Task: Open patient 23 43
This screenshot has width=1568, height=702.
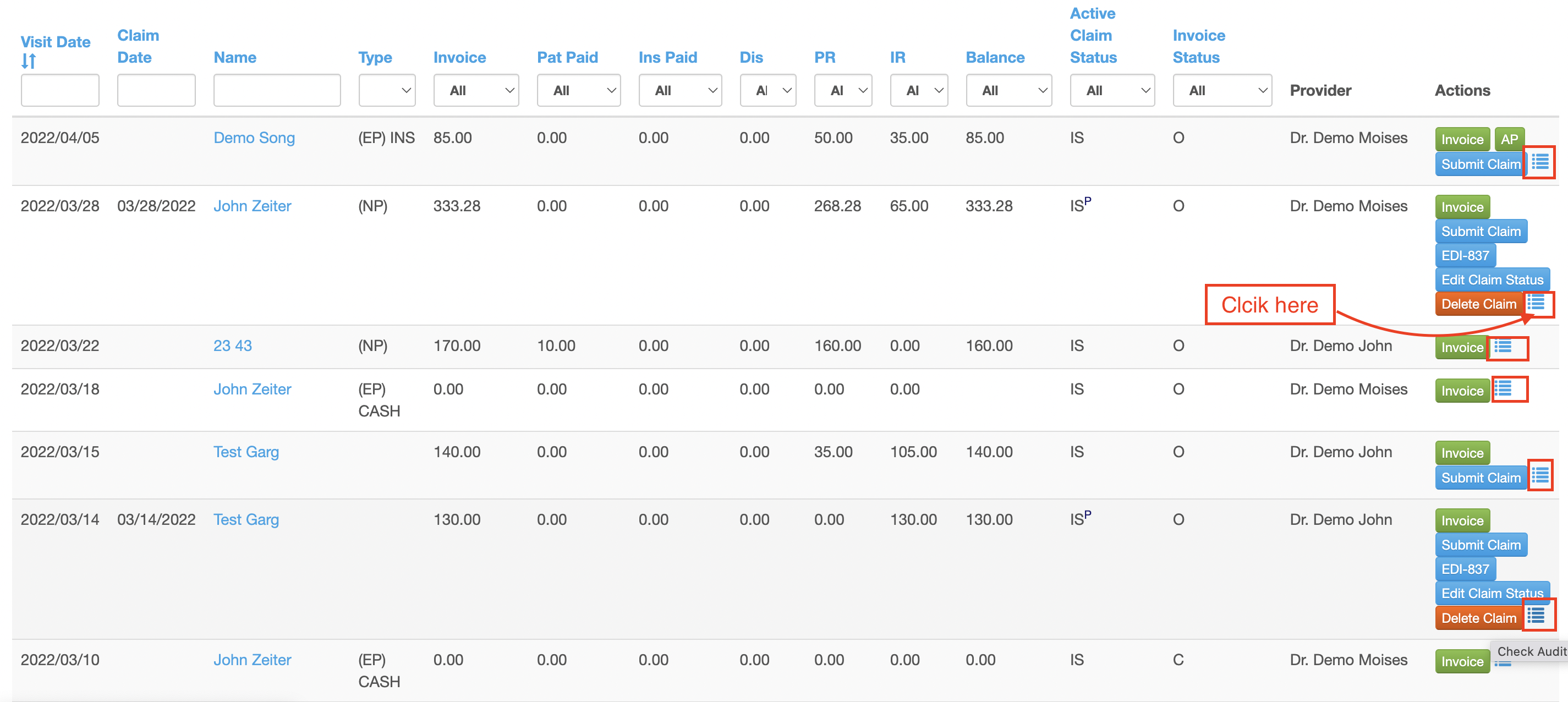Action: coord(233,346)
